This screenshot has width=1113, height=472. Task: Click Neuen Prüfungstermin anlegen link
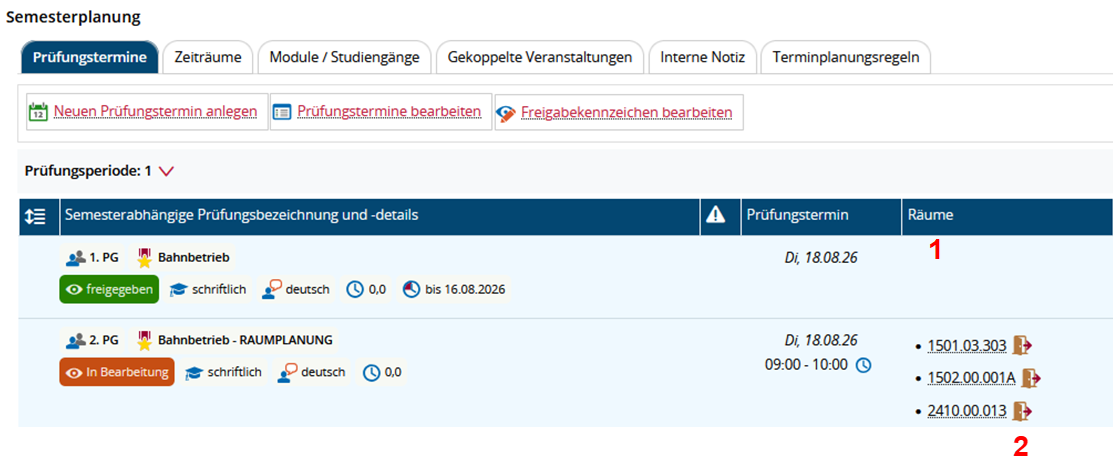(155, 112)
